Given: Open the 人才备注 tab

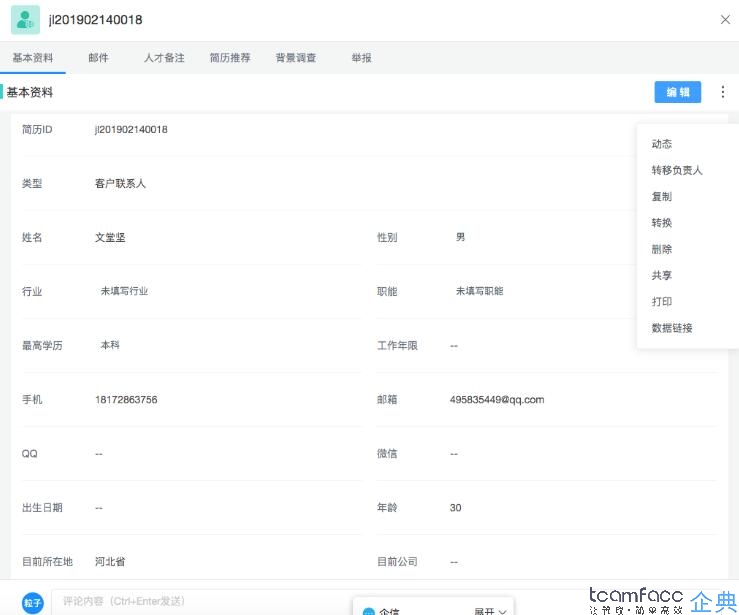Looking at the screenshot, I should point(164,58).
